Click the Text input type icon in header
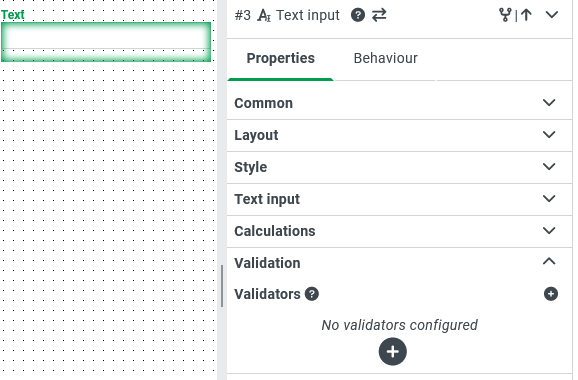 click(264, 15)
